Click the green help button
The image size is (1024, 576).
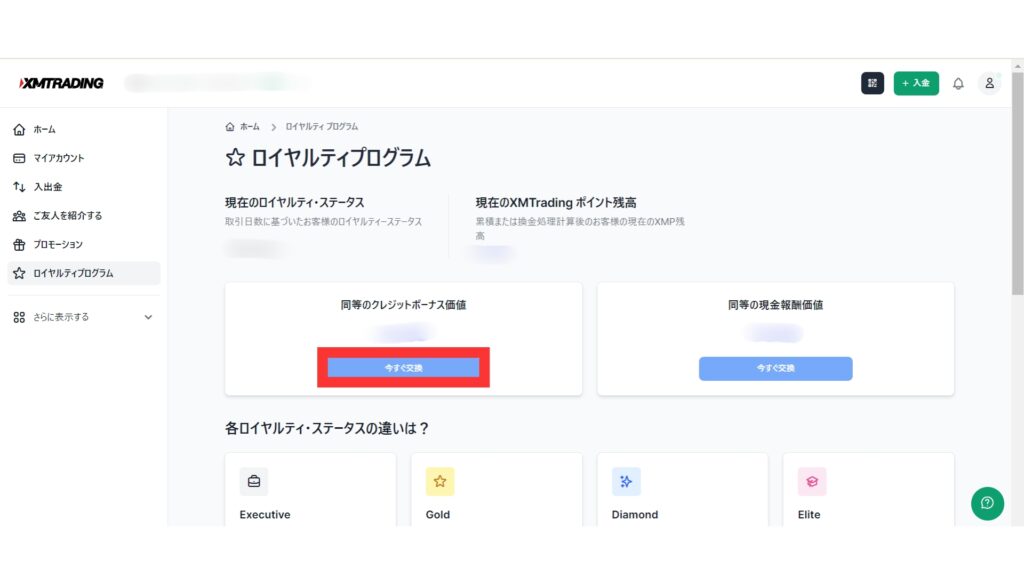pos(987,503)
